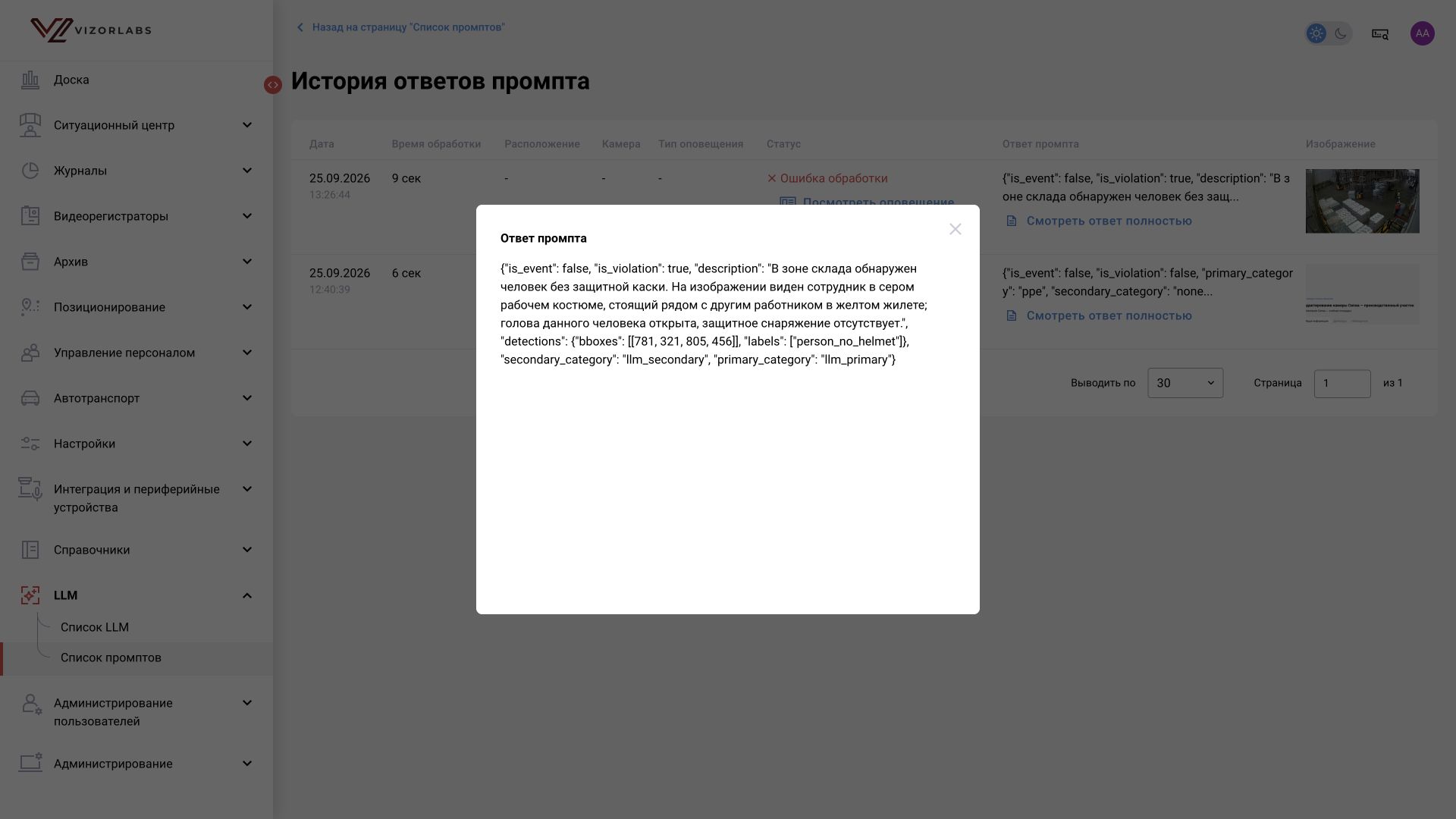Select the Автотранспорт menu item

pos(96,398)
